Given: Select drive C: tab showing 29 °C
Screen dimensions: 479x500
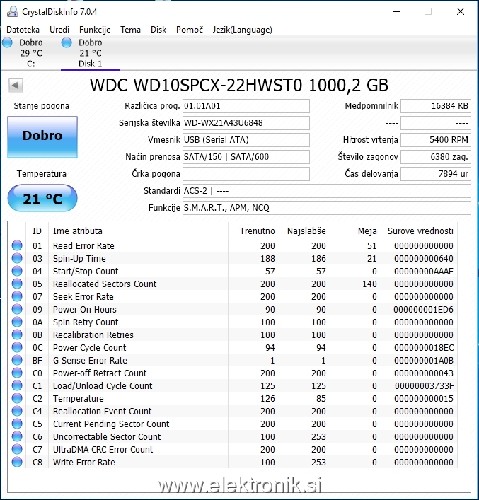Looking at the screenshot, I should (31, 53).
